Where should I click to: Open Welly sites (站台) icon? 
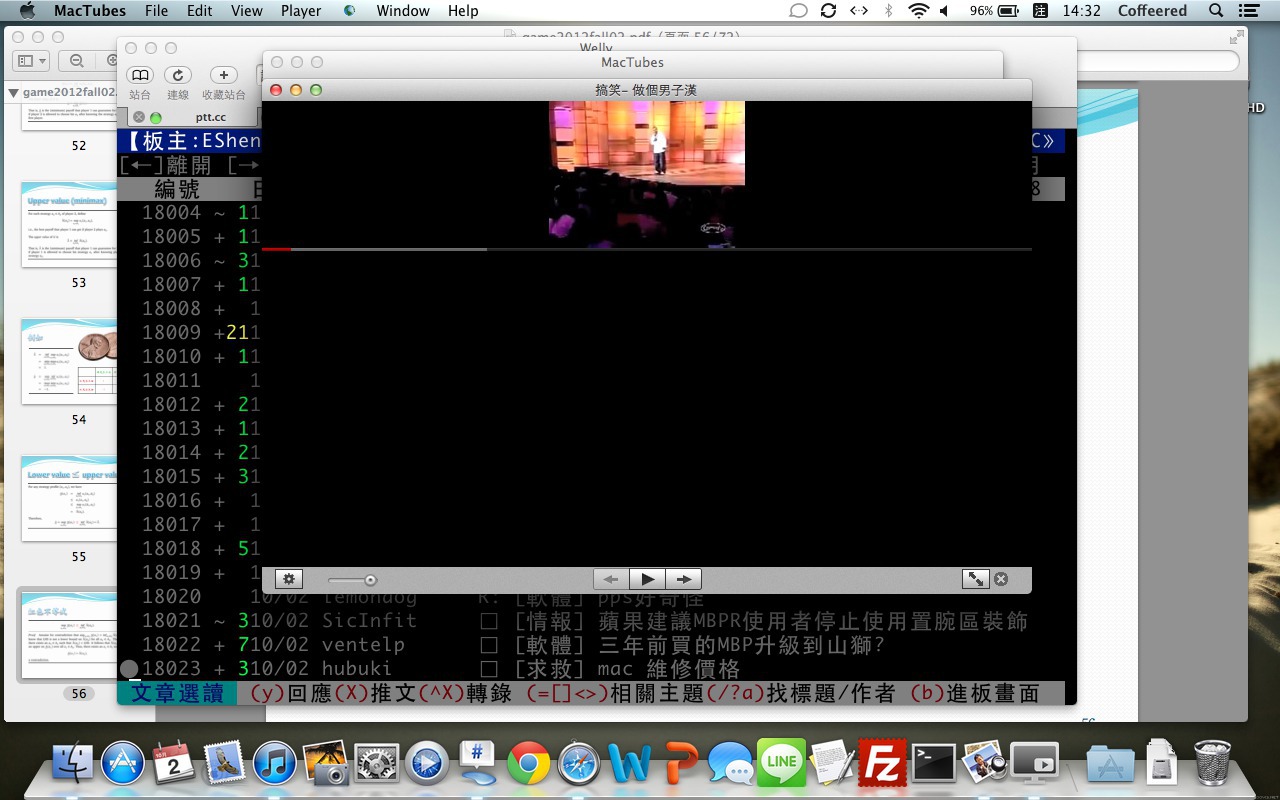[x=140, y=75]
